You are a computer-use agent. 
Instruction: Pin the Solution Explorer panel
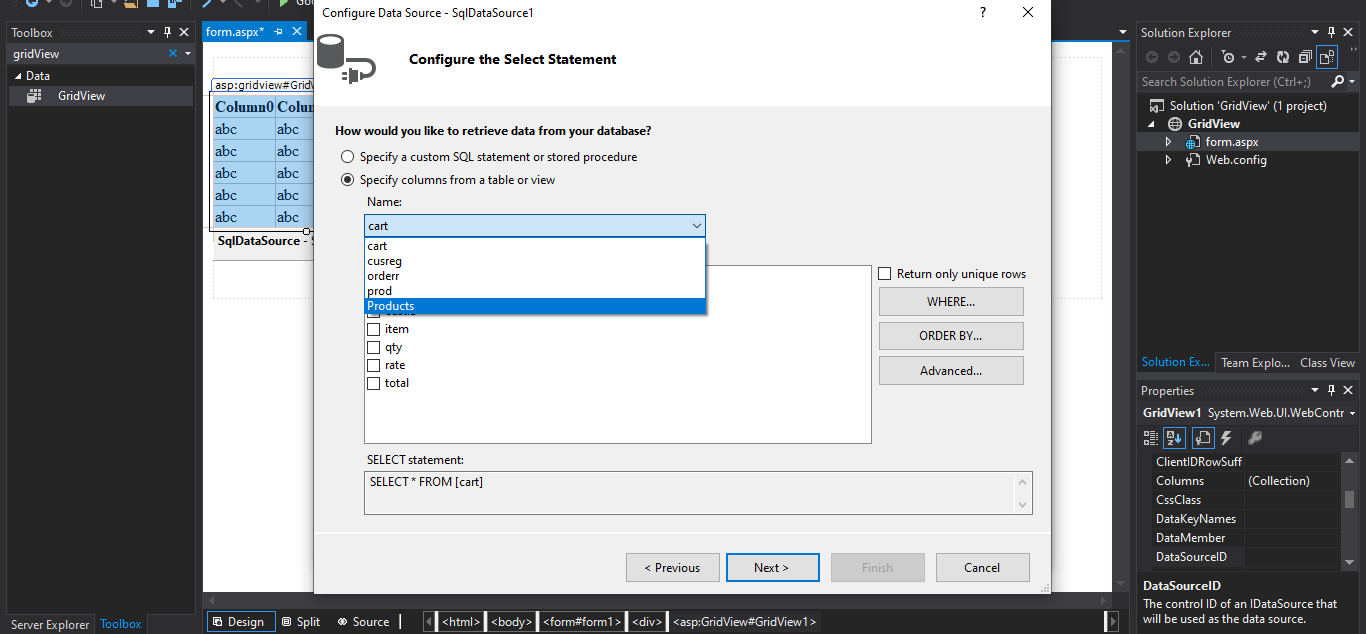pyautogui.click(x=1331, y=32)
